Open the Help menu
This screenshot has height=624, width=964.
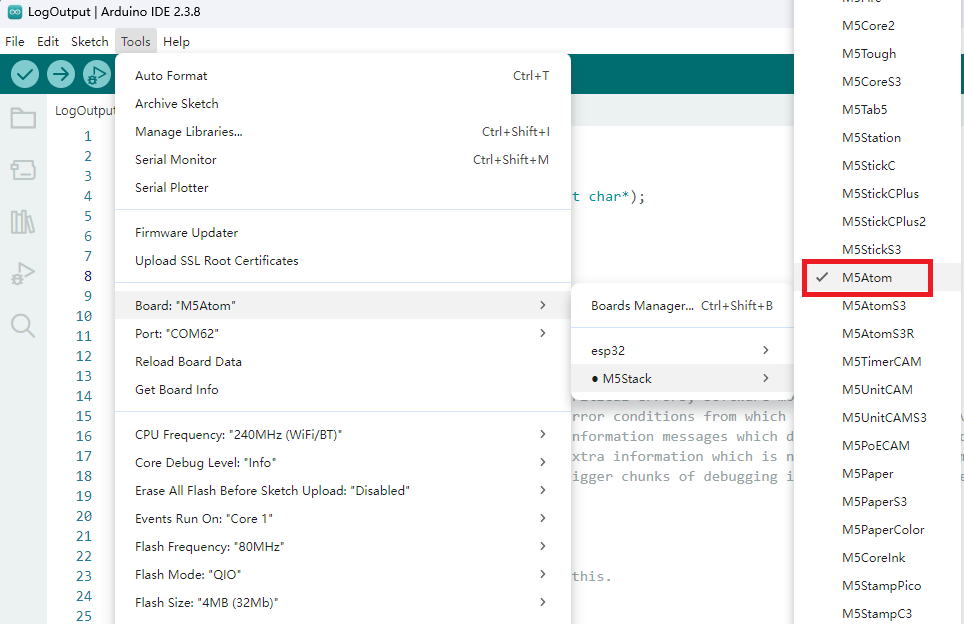point(176,42)
